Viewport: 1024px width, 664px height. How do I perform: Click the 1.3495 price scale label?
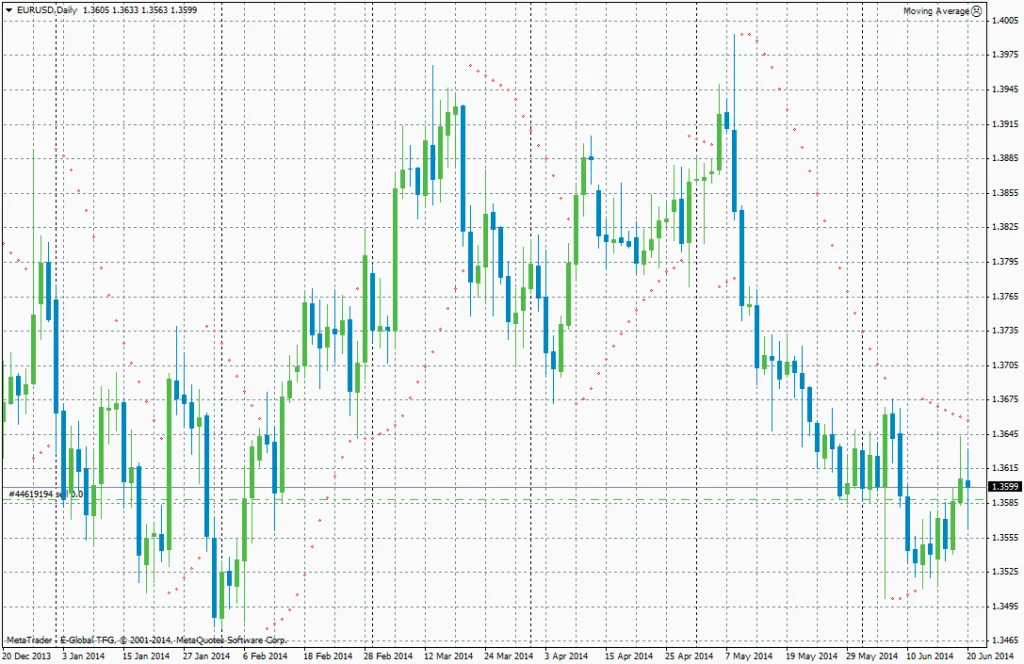[1005, 607]
